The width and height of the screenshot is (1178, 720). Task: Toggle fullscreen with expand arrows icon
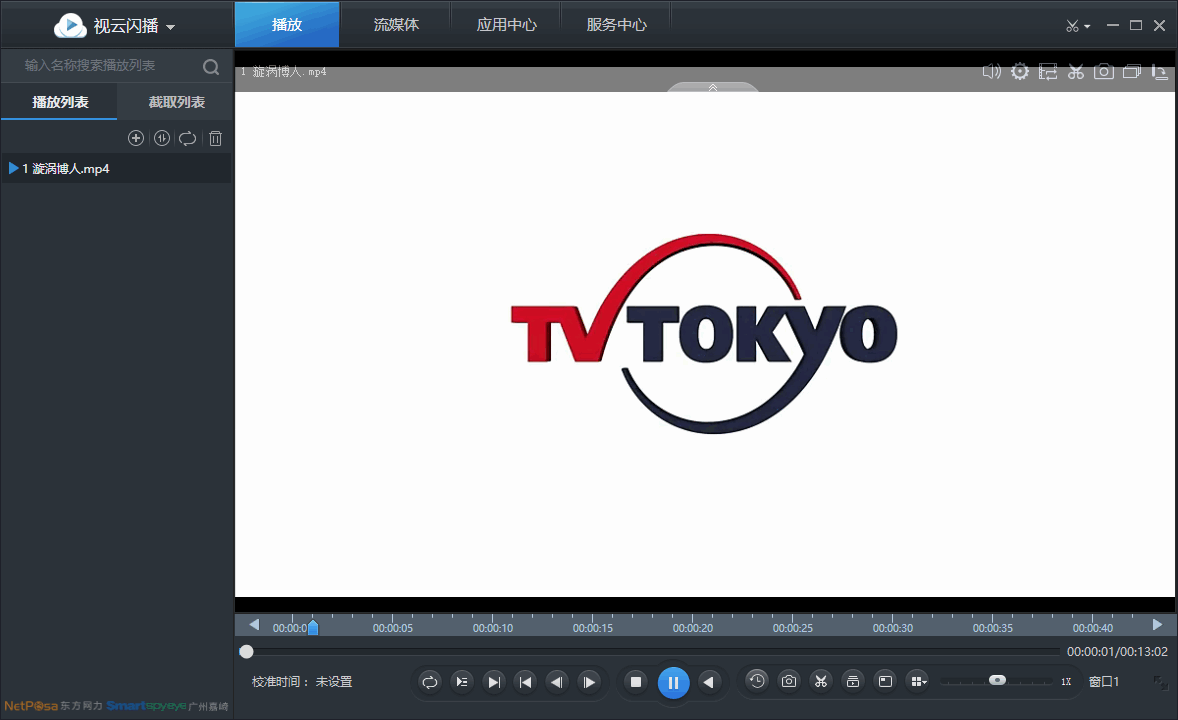coord(1161,682)
